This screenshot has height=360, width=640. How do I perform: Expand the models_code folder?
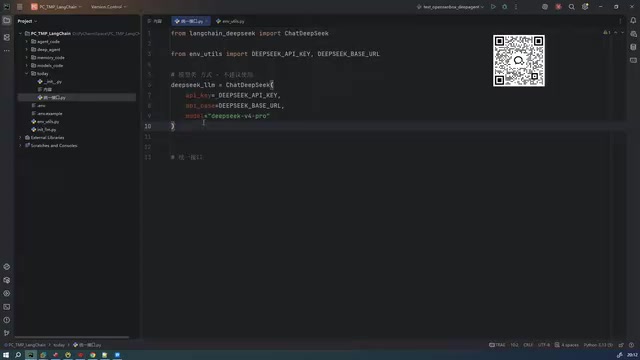[27, 65]
